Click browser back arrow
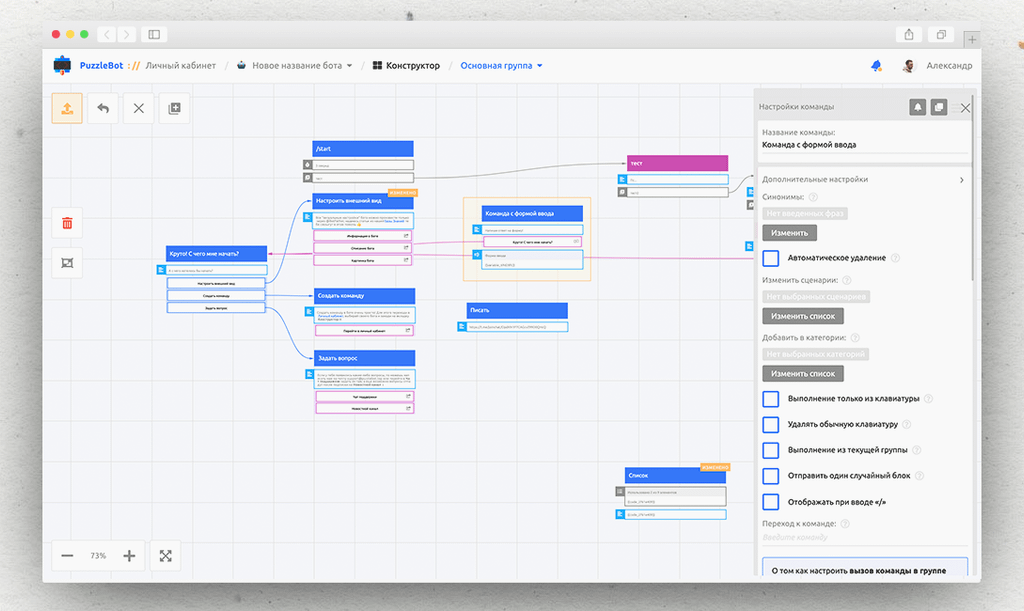The height and width of the screenshot is (611, 1024). coord(107,35)
